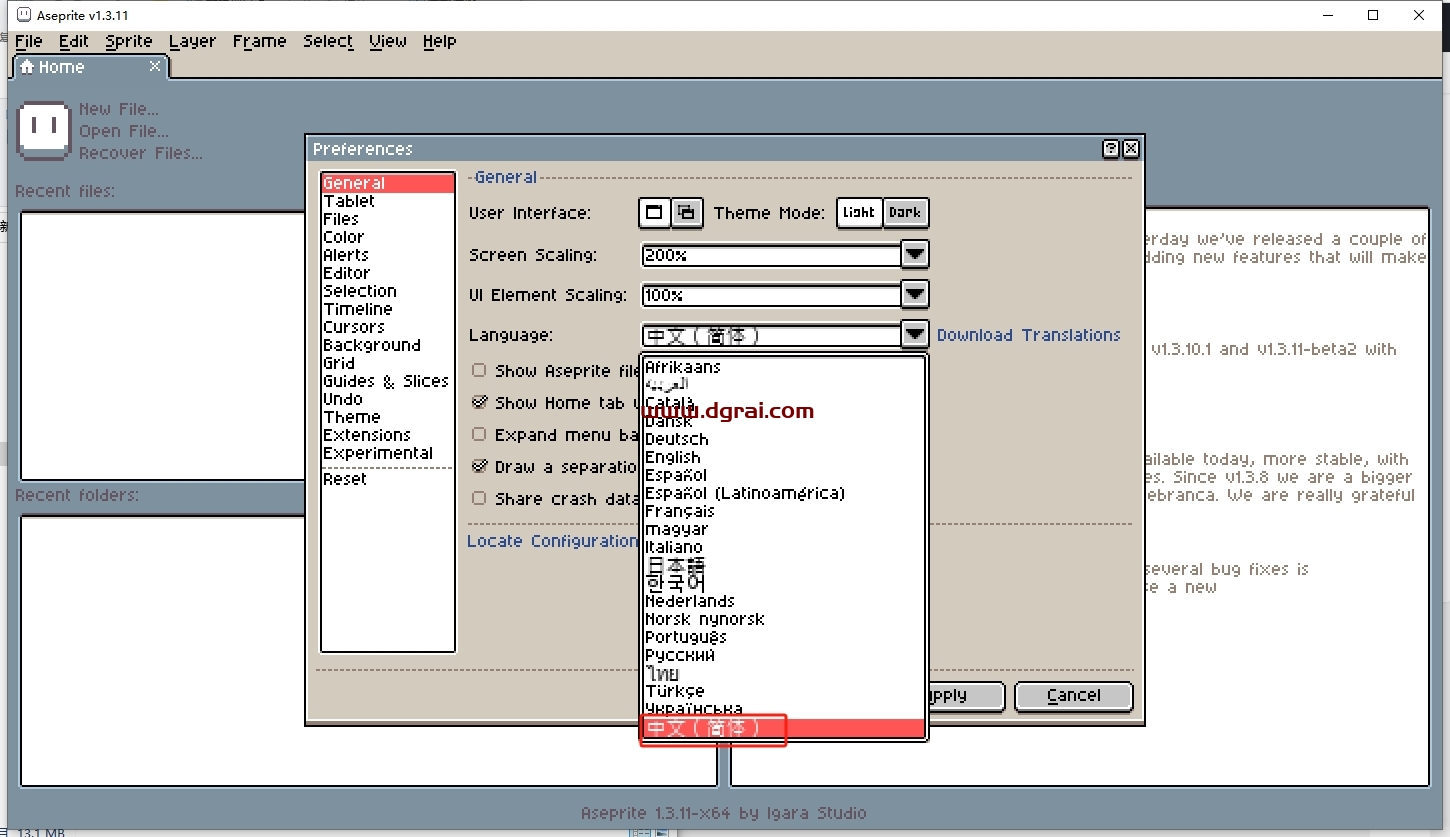Select the General preferences section

coord(388,183)
